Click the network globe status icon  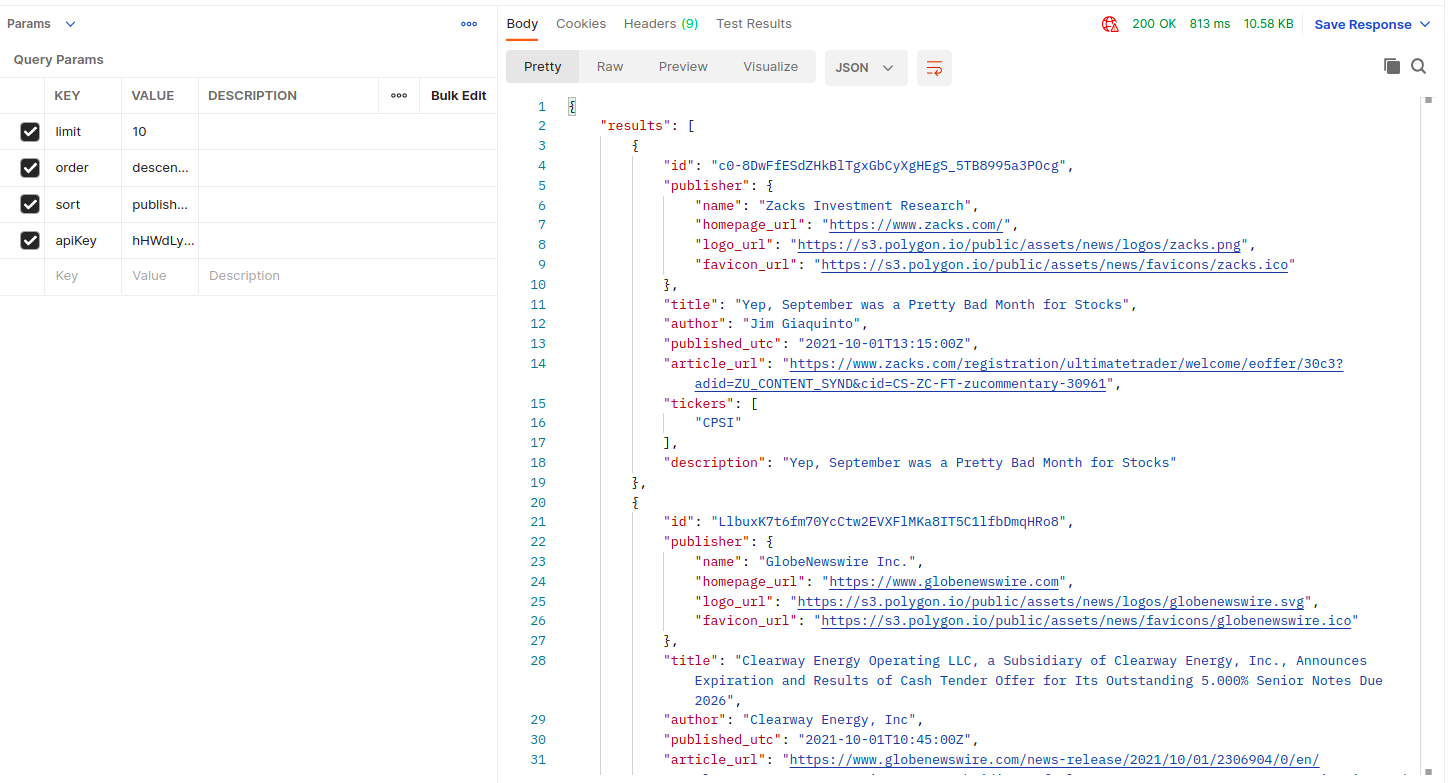tap(1109, 24)
